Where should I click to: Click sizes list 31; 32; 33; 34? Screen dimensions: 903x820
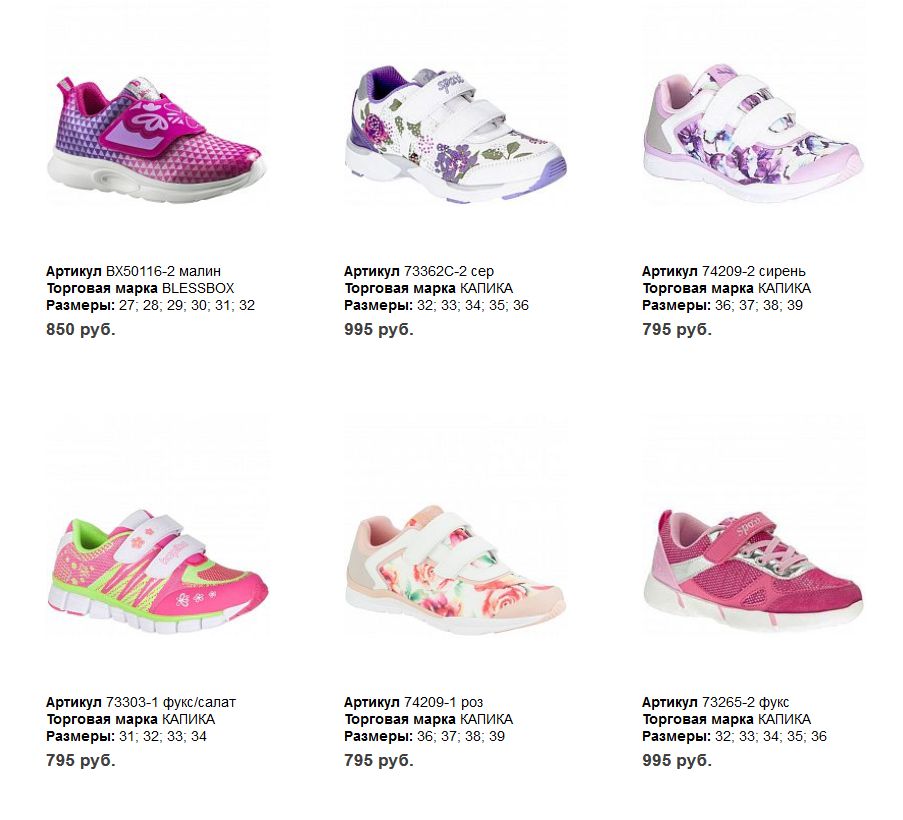(162, 737)
